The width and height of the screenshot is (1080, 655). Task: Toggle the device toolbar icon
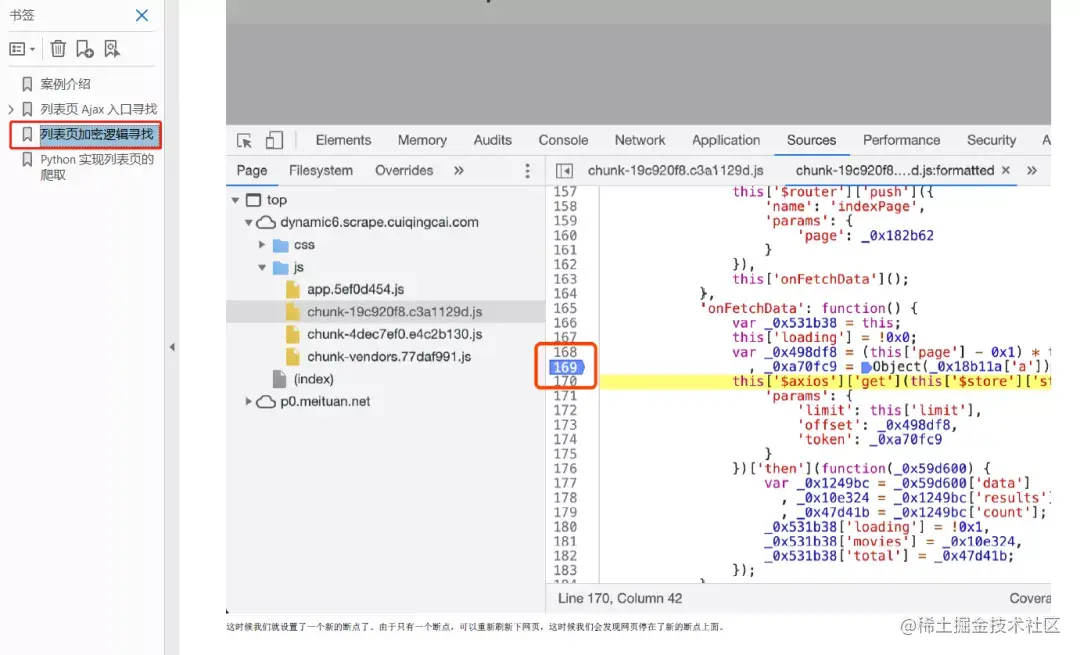pyautogui.click(x=274, y=141)
